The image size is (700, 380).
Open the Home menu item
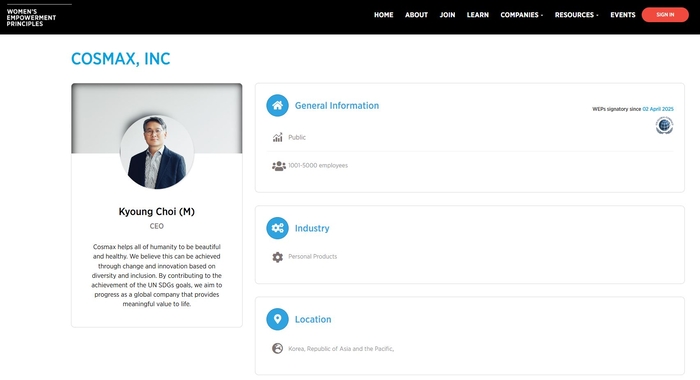pos(383,15)
